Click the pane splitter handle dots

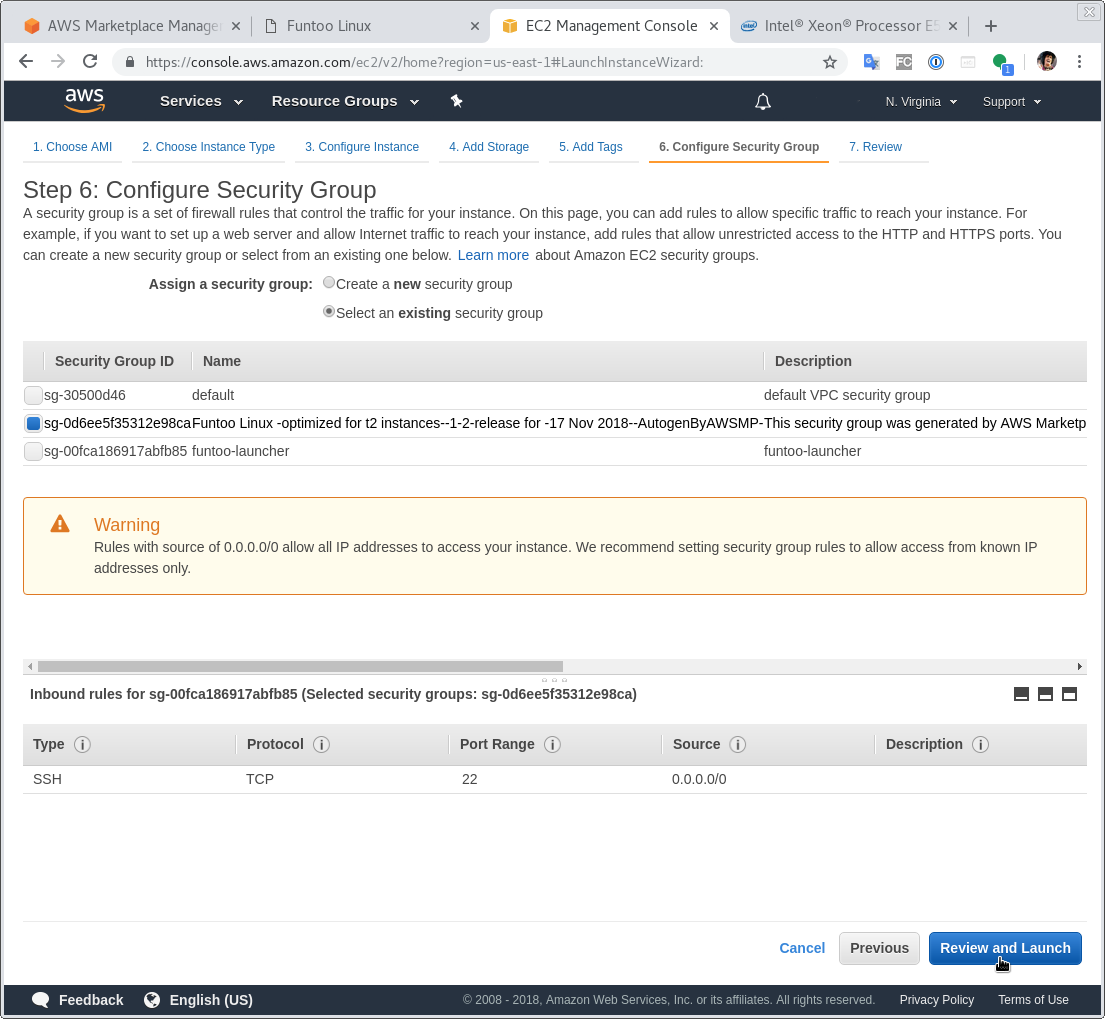554,680
